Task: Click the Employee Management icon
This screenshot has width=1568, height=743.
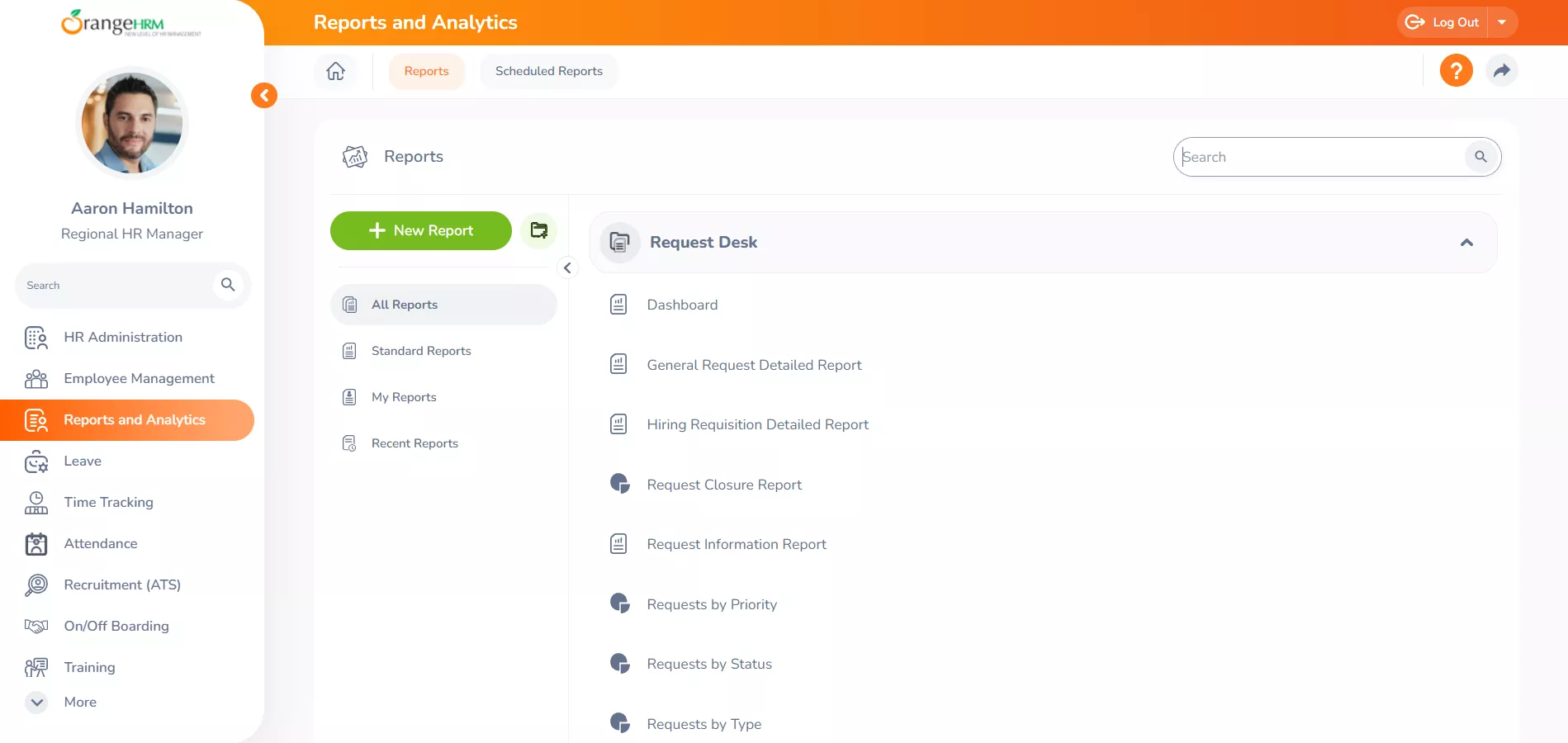Action: 36,379
